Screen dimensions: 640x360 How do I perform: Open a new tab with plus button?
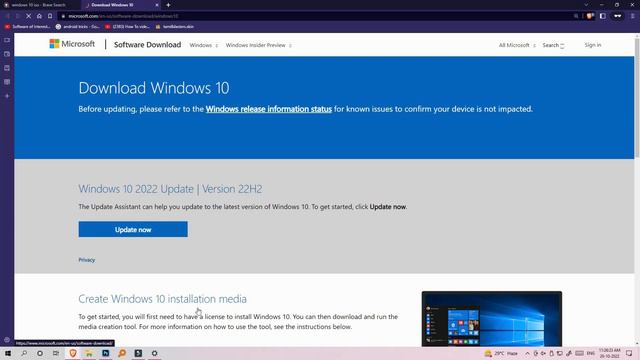(168, 5)
